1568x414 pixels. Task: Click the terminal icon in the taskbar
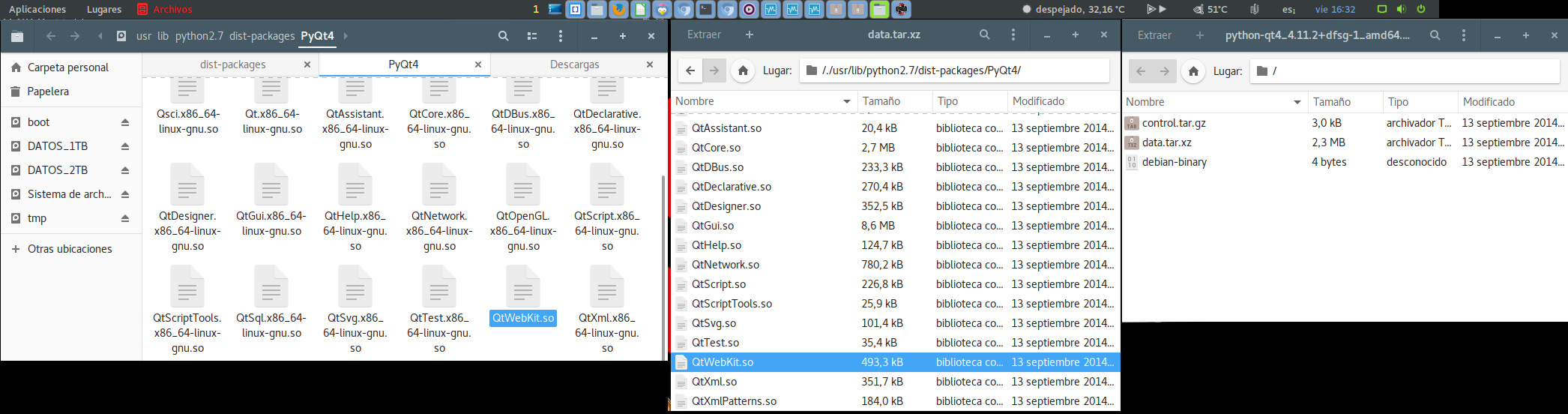point(705,9)
